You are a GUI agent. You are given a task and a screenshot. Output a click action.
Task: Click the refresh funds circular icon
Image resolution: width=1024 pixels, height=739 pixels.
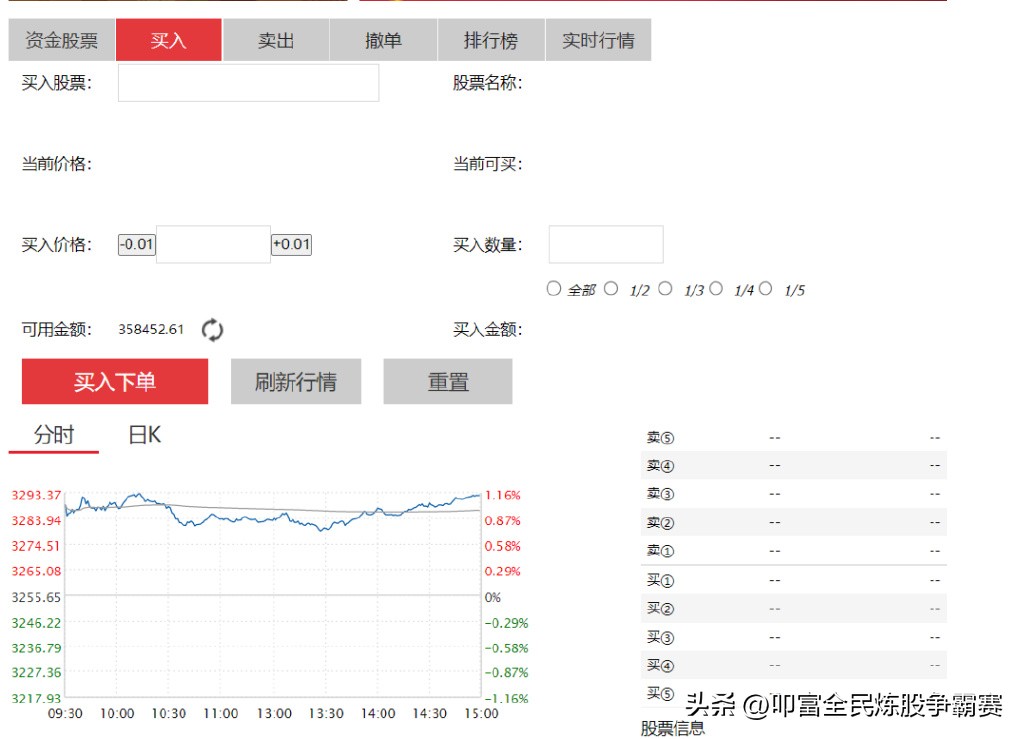[211, 330]
